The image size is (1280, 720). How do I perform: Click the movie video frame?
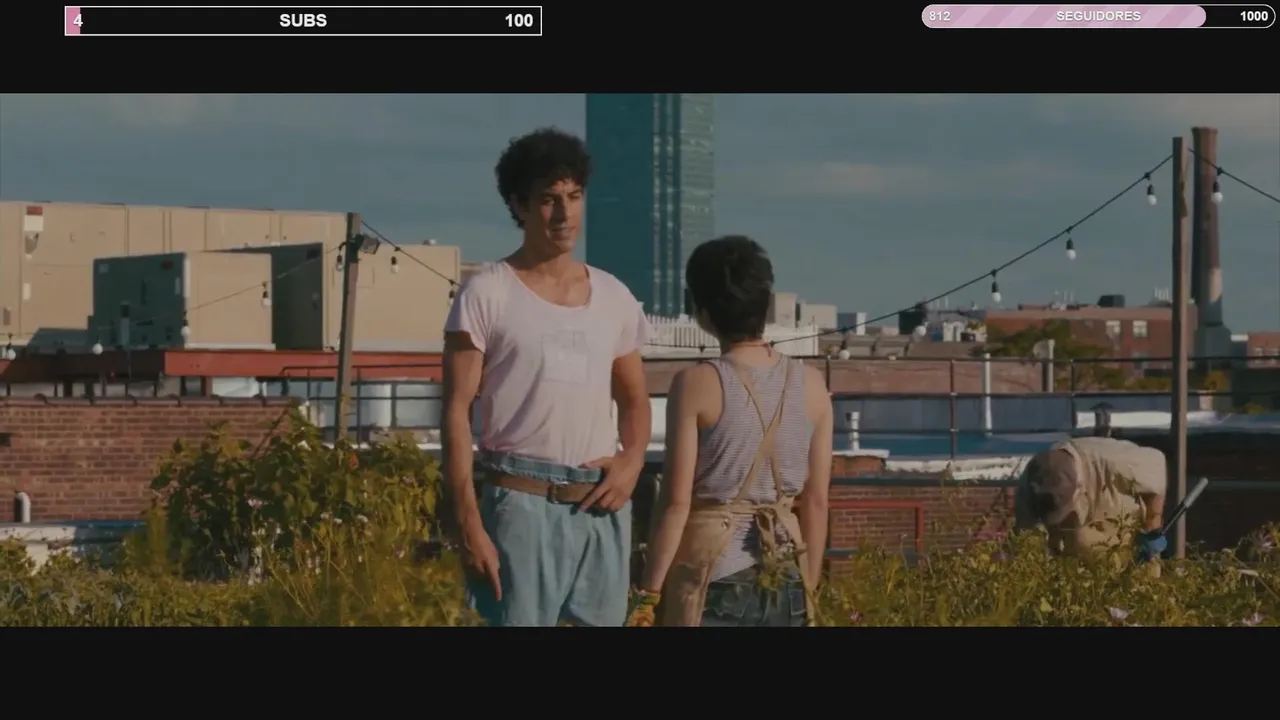click(x=640, y=360)
